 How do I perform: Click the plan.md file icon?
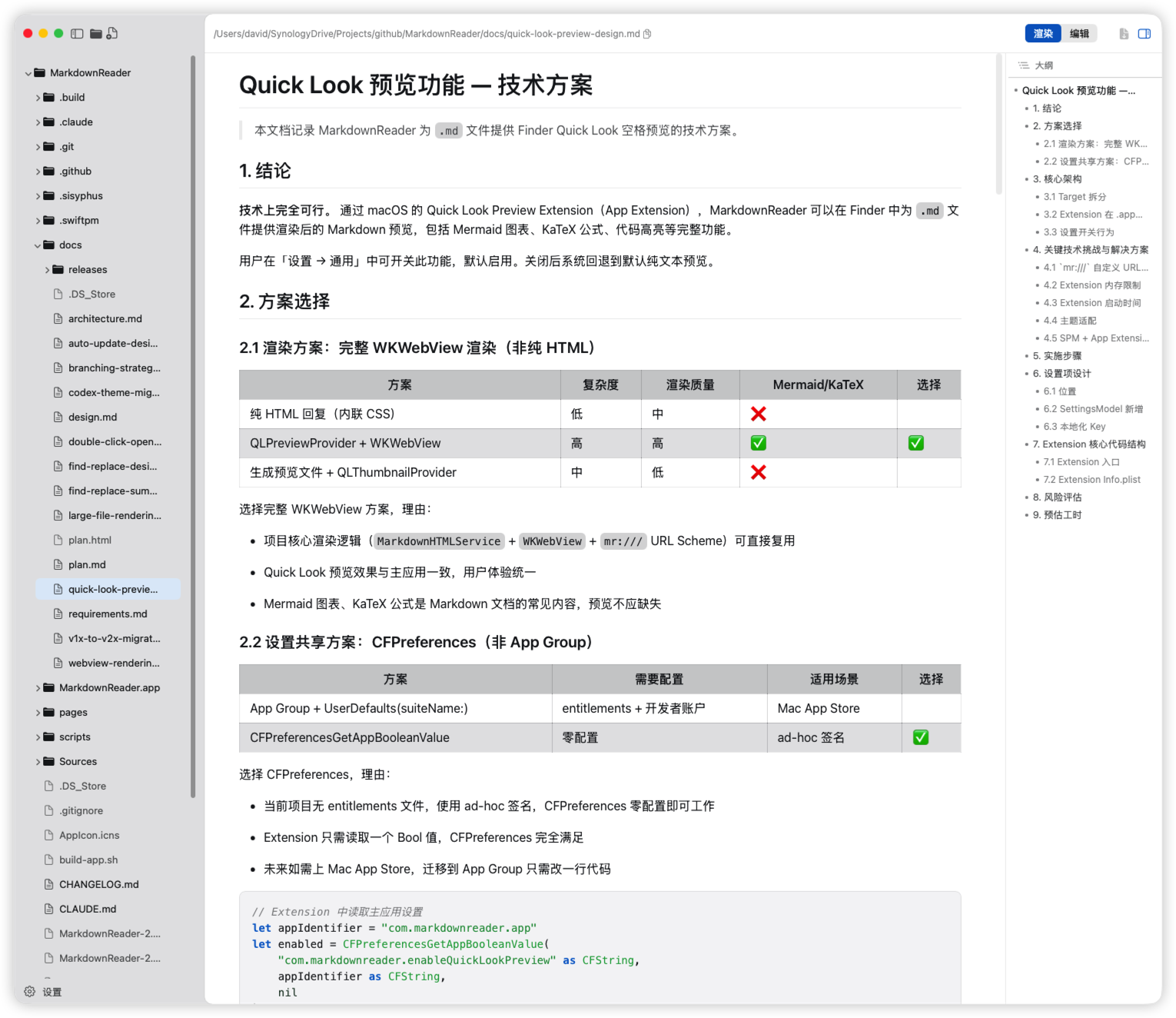click(58, 564)
